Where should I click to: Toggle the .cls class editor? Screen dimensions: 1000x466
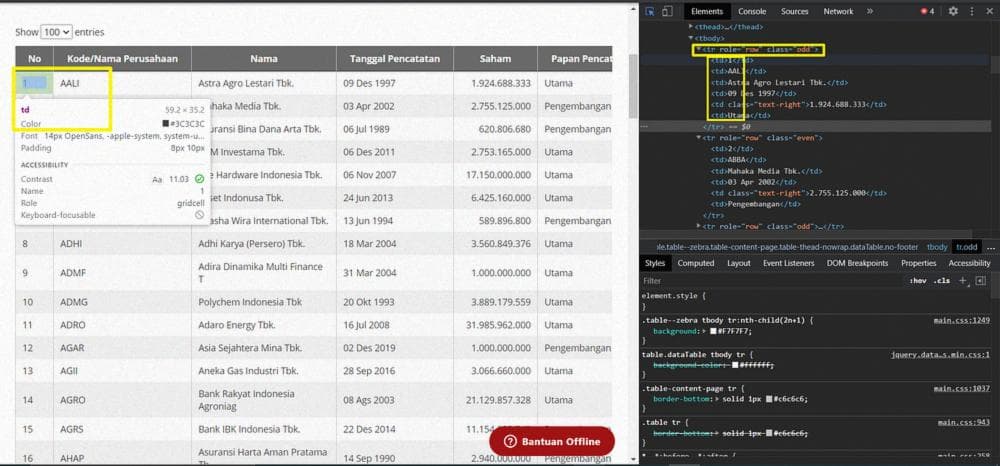942,280
